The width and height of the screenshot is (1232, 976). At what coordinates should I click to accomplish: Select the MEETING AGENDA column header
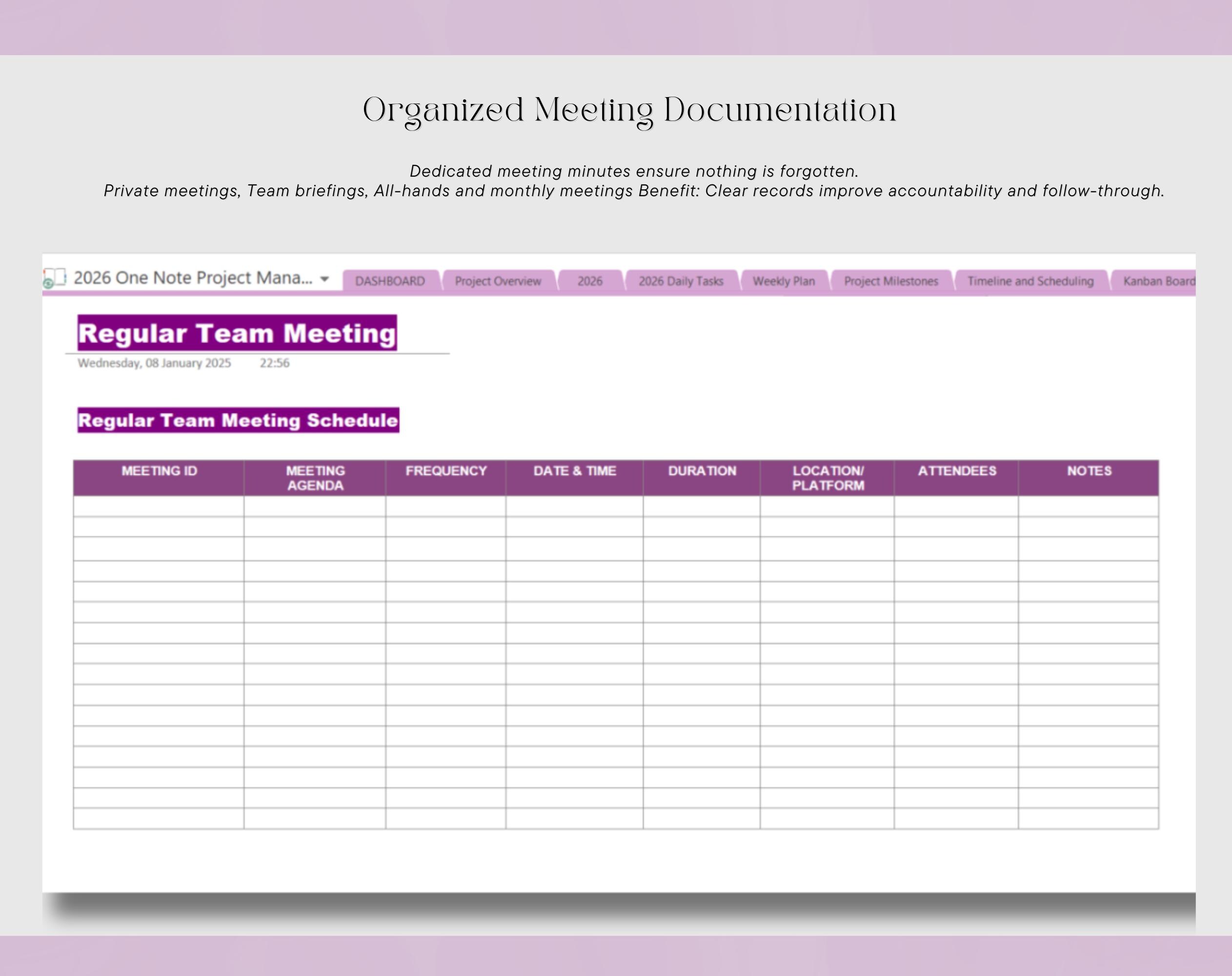[315, 478]
